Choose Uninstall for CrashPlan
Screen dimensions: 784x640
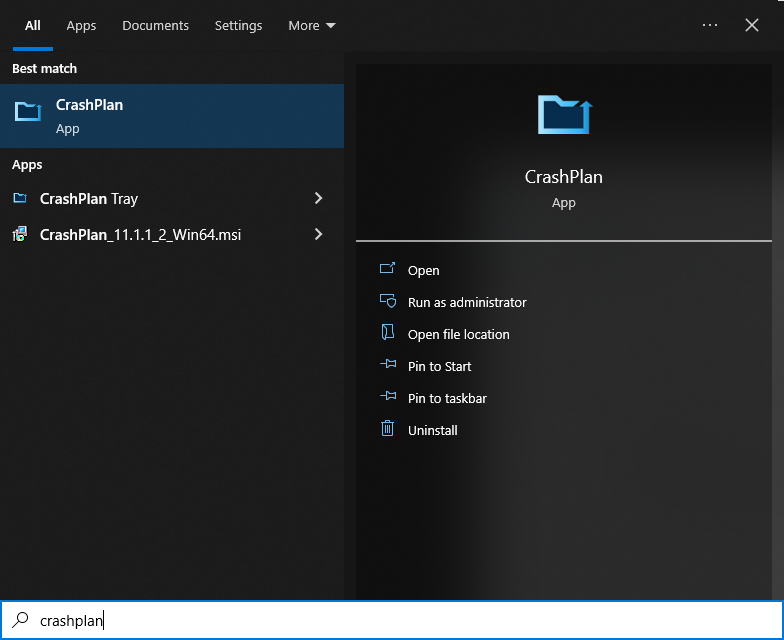432,430
